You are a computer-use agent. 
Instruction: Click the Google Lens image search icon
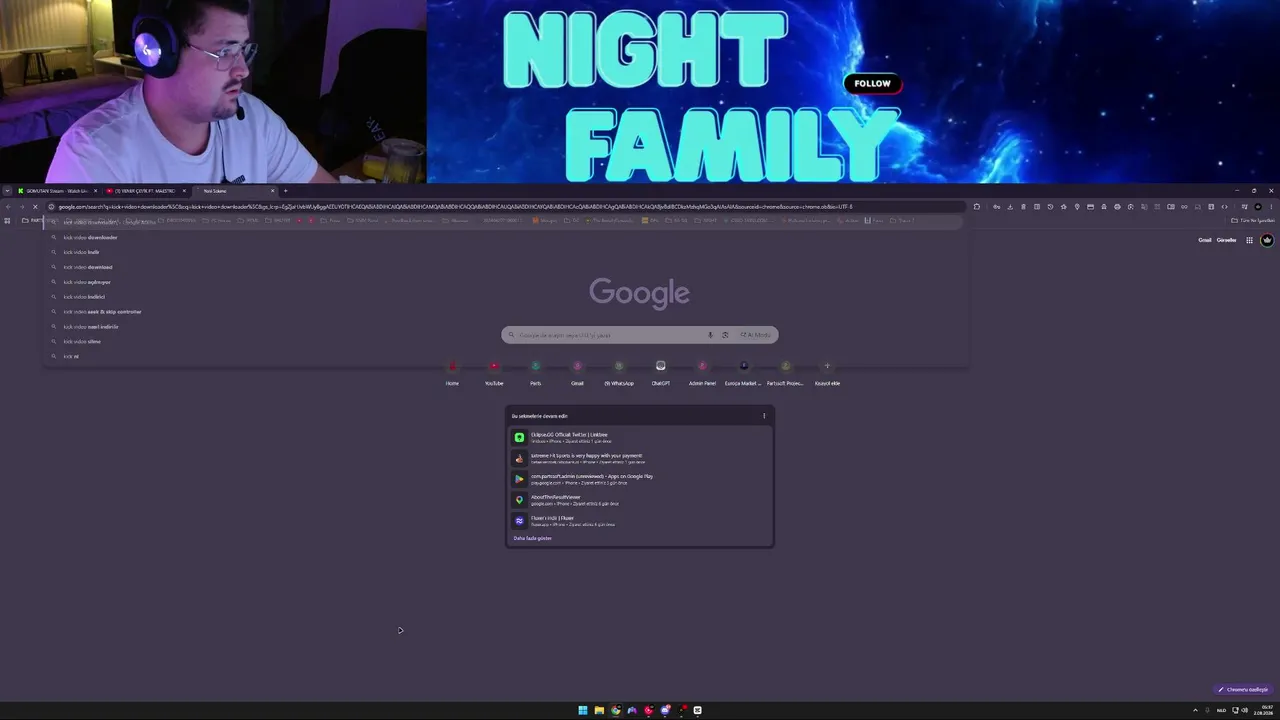[725, 335]
